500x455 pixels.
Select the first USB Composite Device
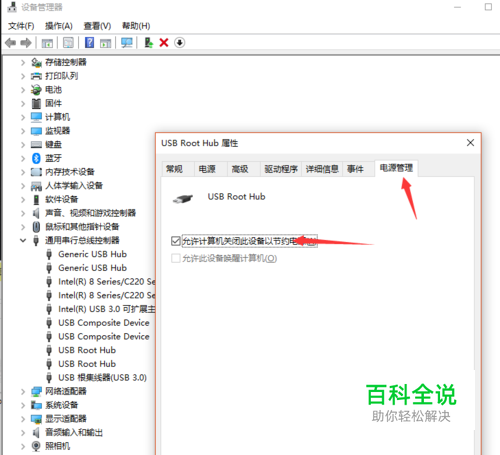click(104, 323)
